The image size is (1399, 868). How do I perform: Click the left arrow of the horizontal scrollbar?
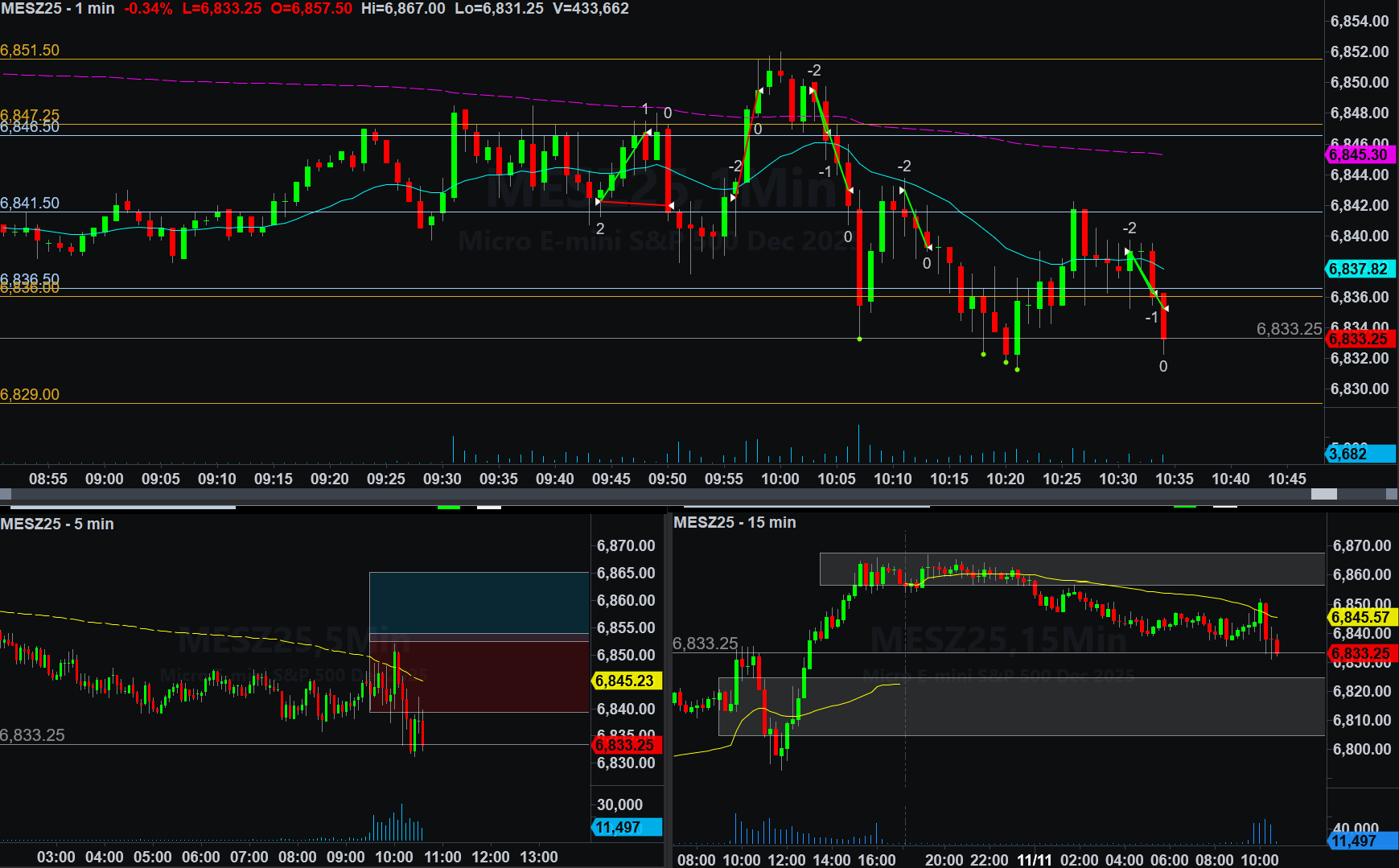tap(6, 494)
